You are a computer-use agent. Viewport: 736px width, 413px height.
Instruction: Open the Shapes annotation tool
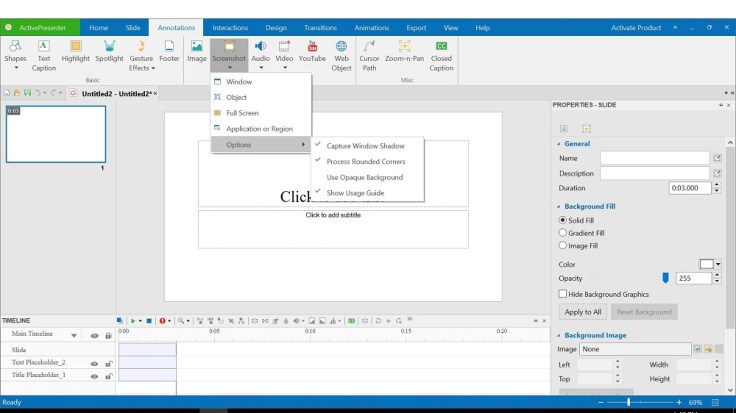(15, 52)
